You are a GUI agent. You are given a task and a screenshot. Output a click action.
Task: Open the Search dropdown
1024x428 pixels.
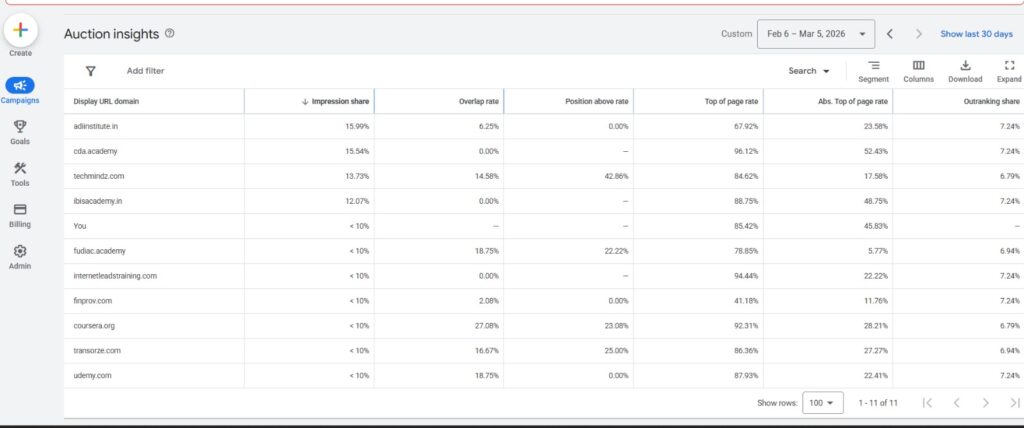(x=809, y=71)
